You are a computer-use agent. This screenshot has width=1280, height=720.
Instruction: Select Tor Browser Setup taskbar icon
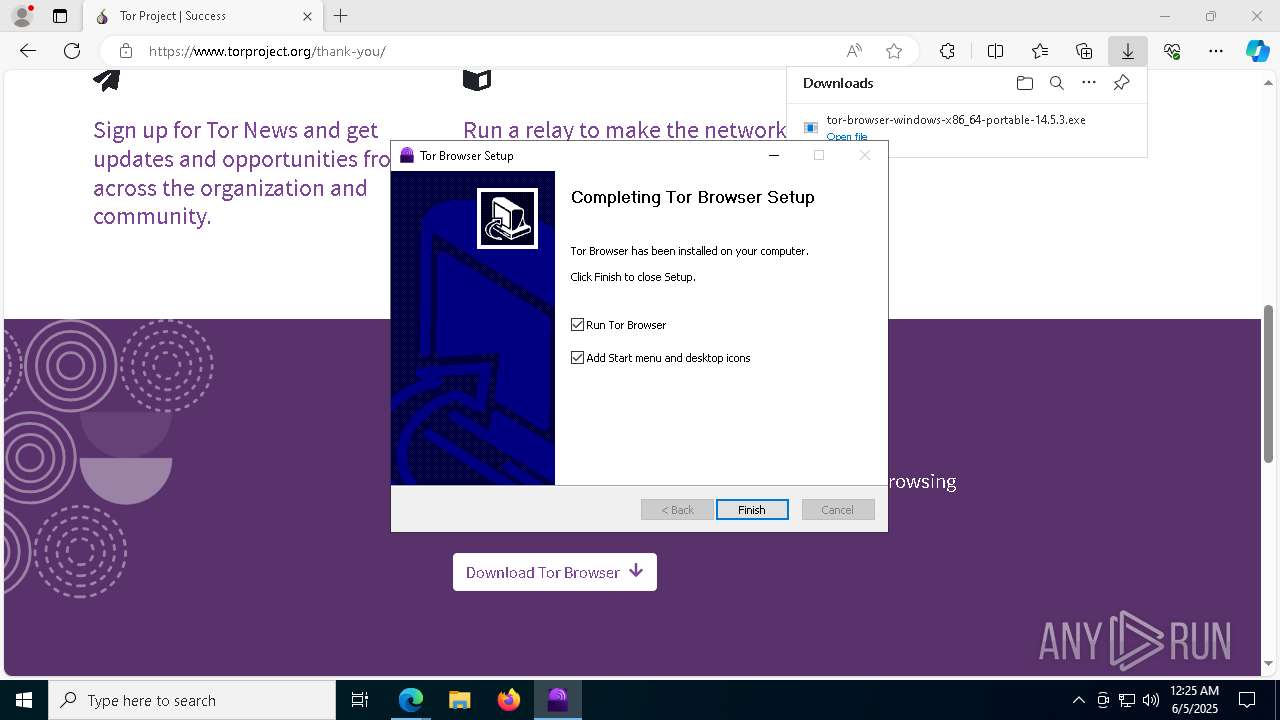pos(557,700)
